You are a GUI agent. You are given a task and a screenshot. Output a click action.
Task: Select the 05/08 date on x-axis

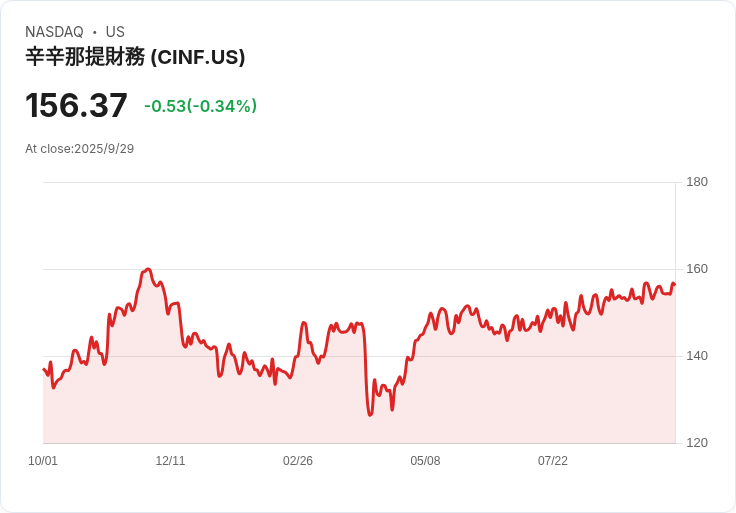pyautogui.click(x=425, y=461)
